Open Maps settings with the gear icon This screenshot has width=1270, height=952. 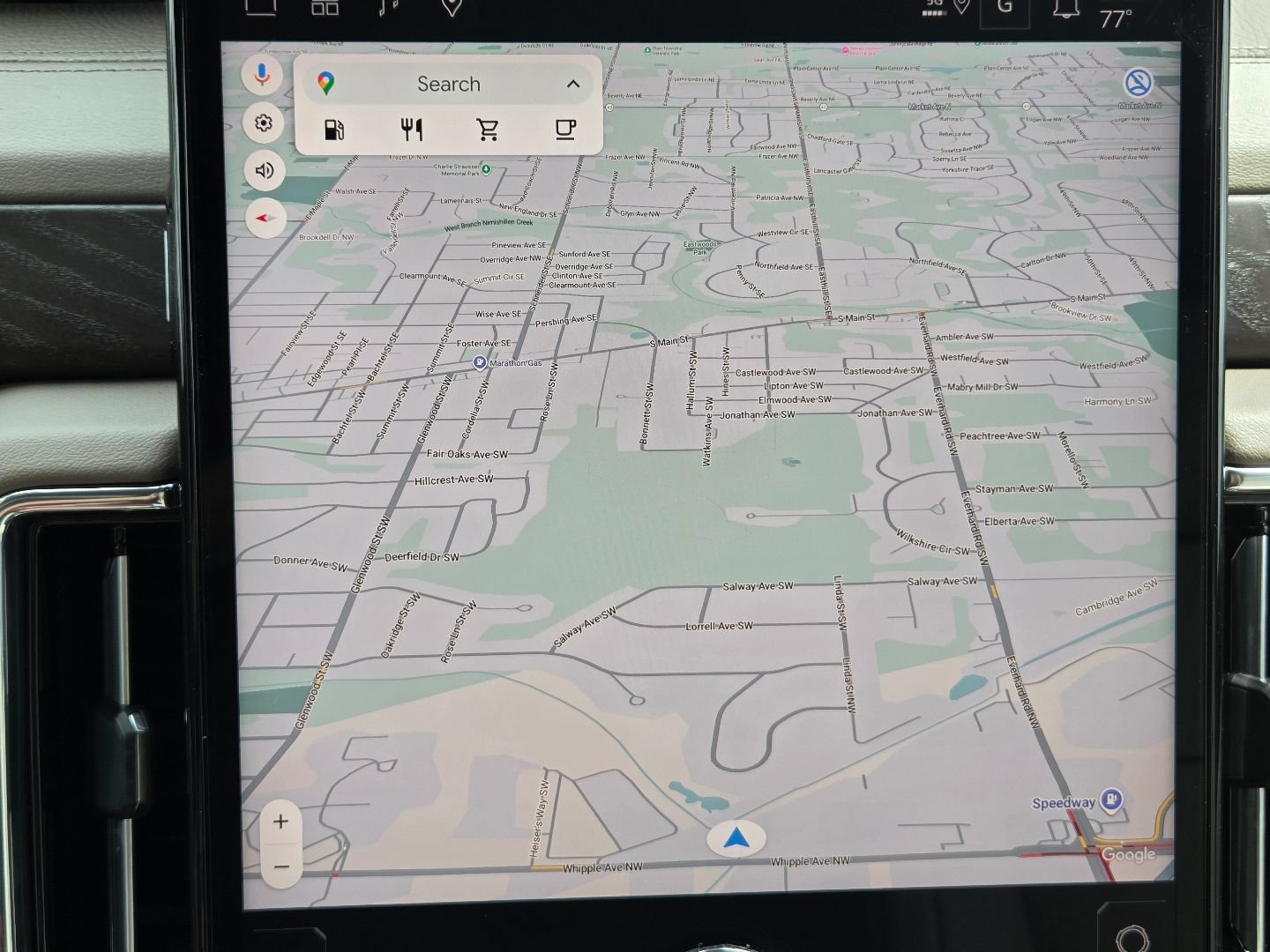(x=264, y=123)
